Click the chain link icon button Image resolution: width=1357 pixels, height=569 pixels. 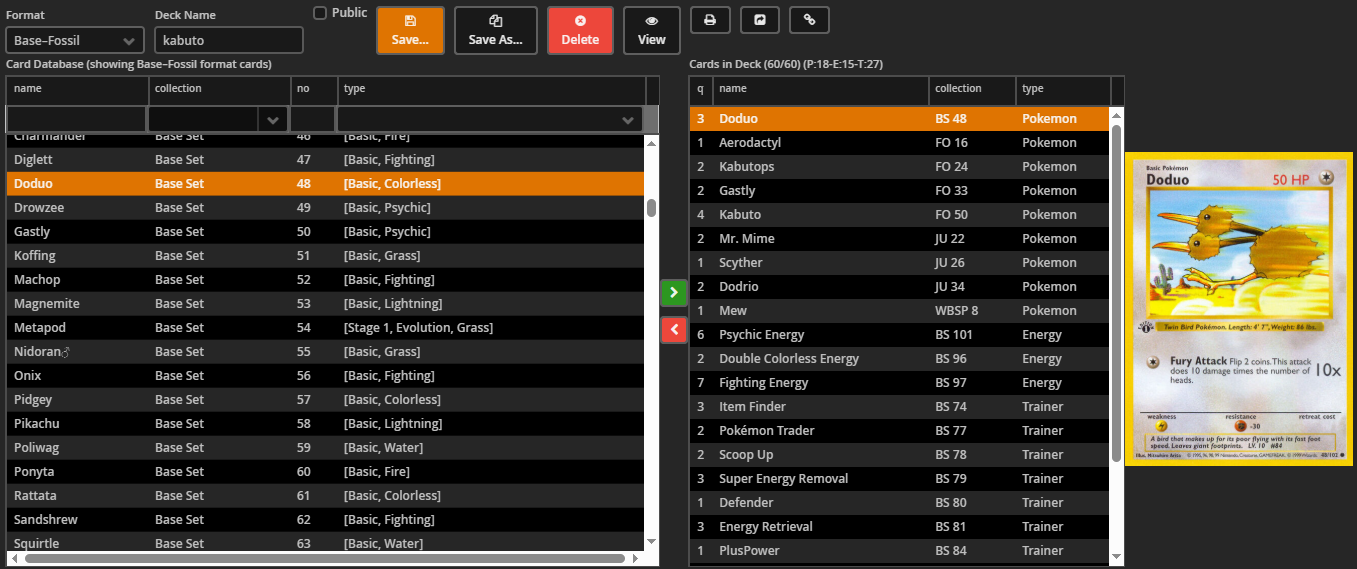click(809, 19)
